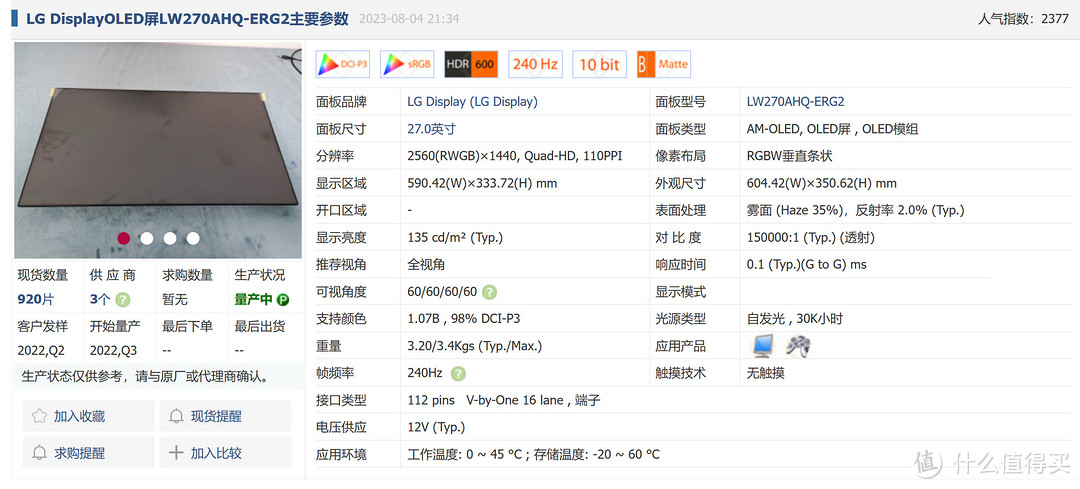1080x489 pixels.
Task: Click the panel type AM-OLED, OLED屏, OLED模组
Action: pyautogui.click(x=832, y=129)
